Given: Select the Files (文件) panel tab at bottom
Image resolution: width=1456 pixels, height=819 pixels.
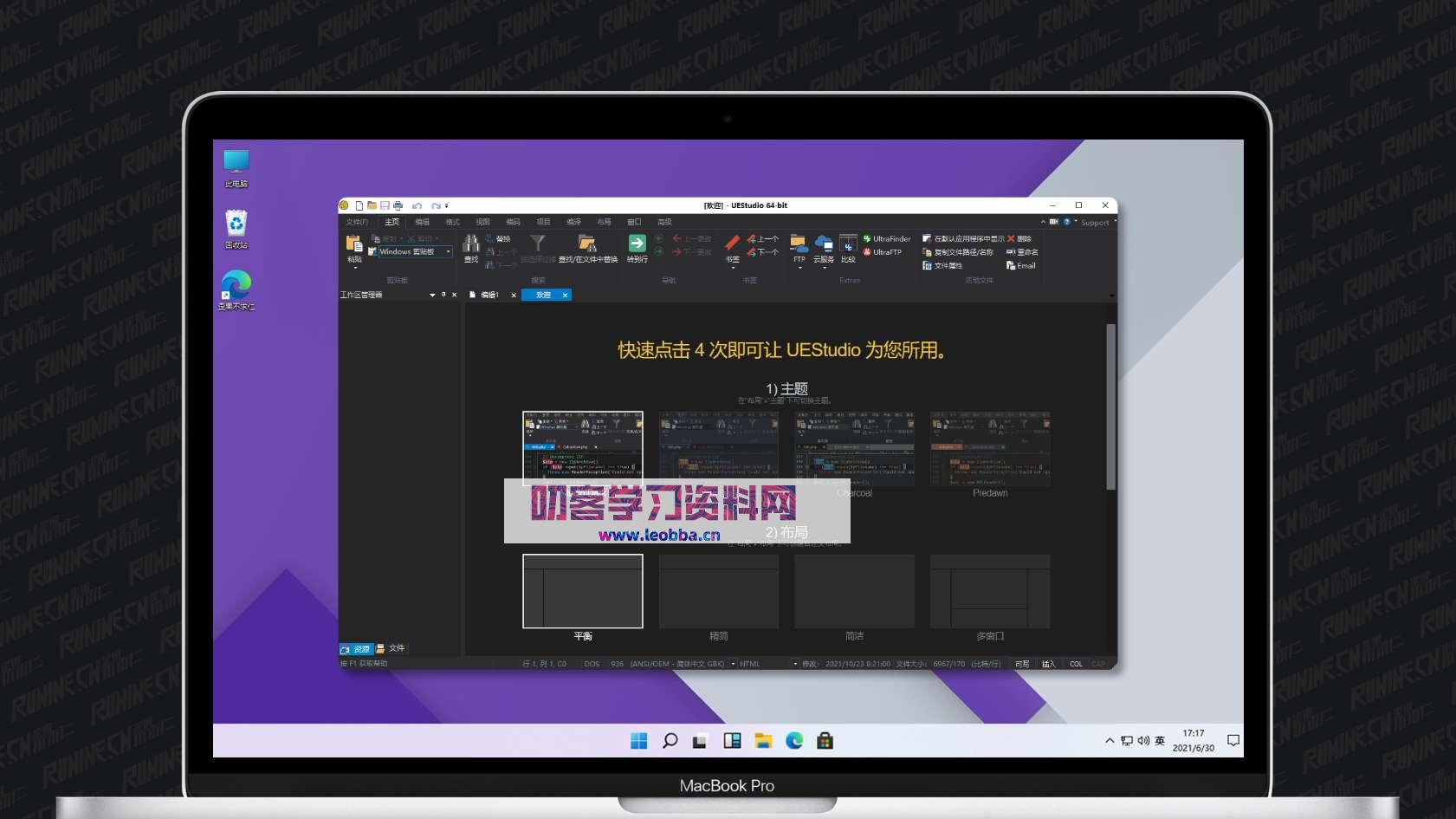Looking at the screenshot, I should (391, 649).
